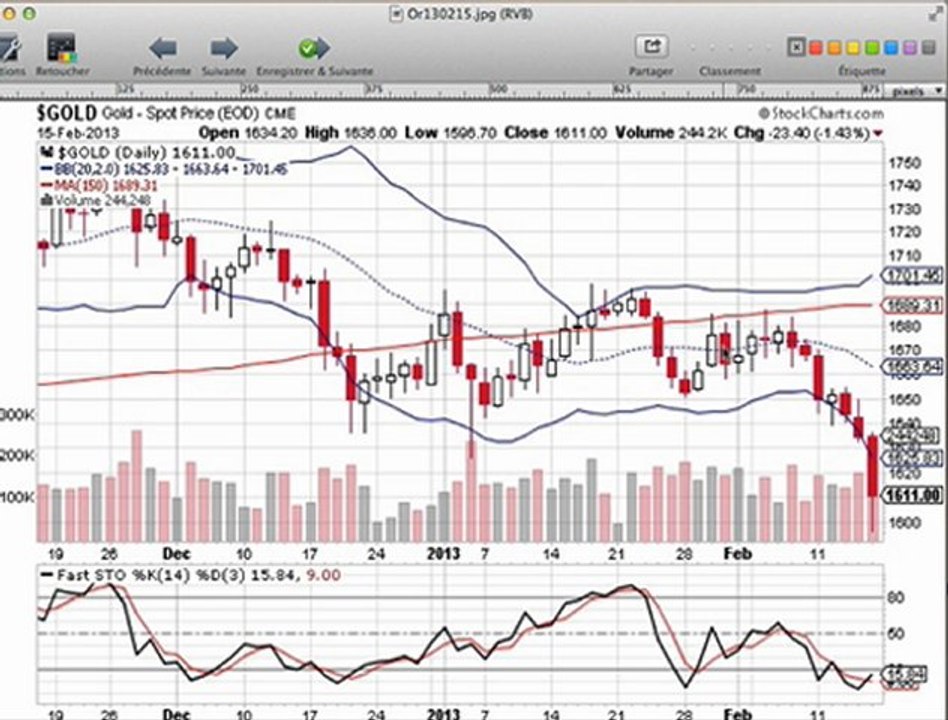Click the yellow minimize window button
Image resolution: width=948 pixels, height=720 pixels.
(x=8, y=13)
